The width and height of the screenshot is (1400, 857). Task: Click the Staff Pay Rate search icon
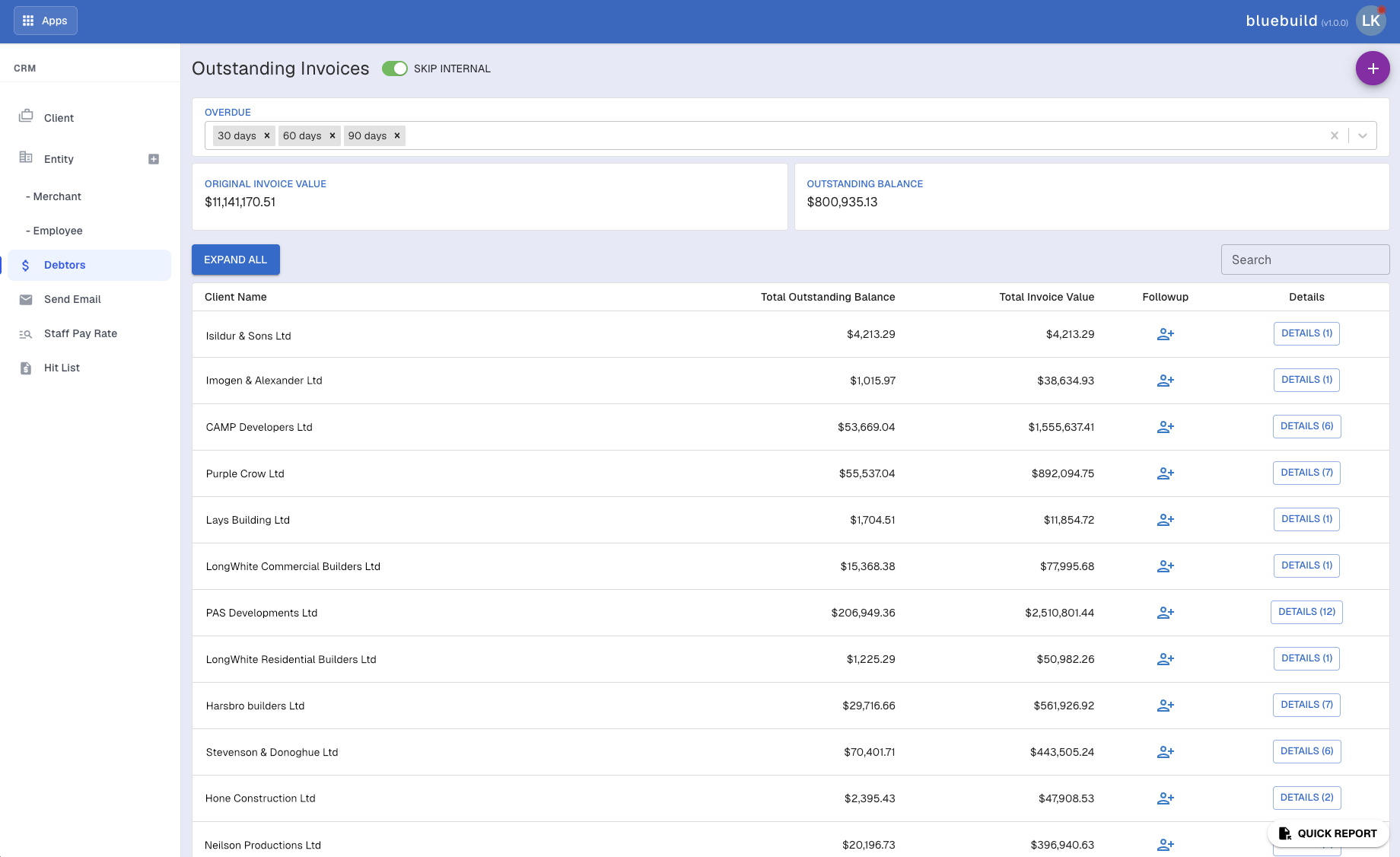26,334
